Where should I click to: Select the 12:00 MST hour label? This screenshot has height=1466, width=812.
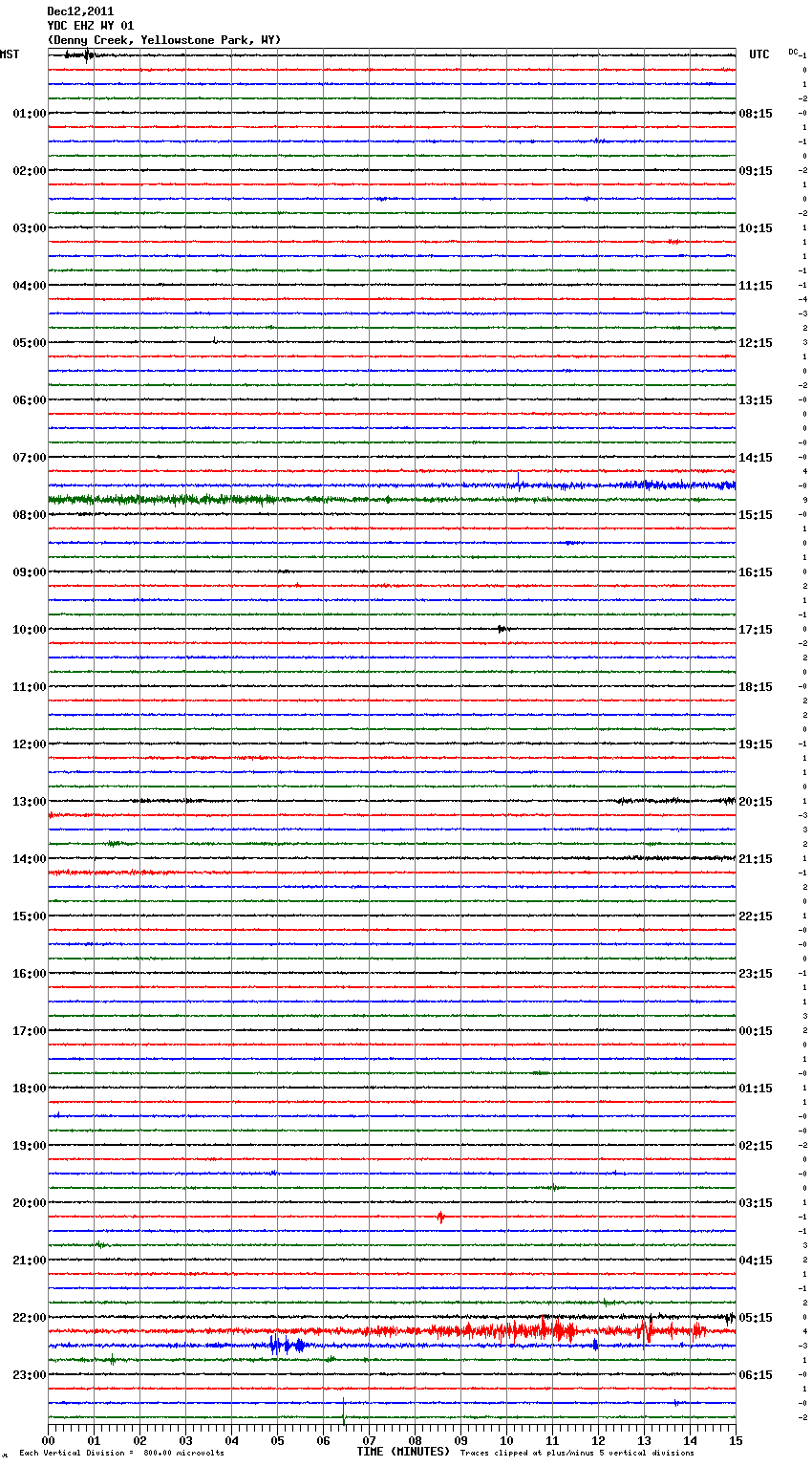(30, 744)
